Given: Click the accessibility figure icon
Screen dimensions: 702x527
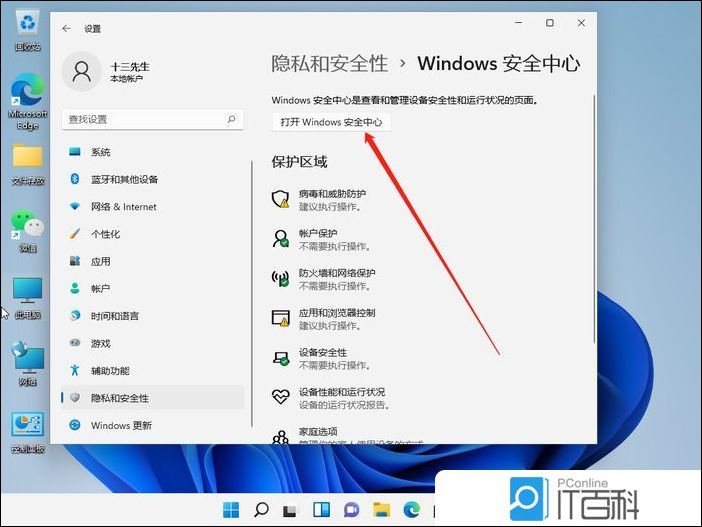Looking at the screenshot, I should pos(75,370).
